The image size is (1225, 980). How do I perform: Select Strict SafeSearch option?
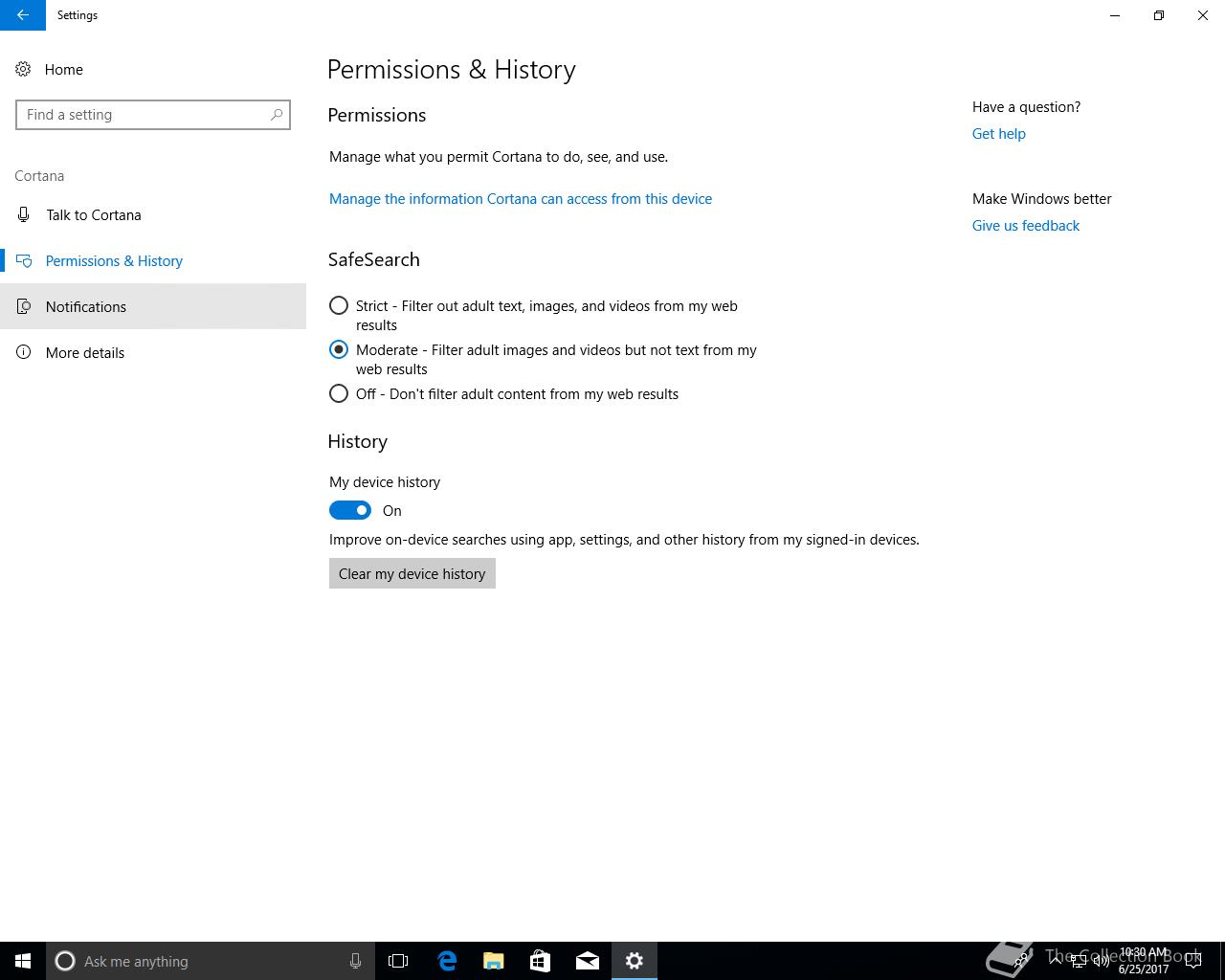(x=339, y=306)
